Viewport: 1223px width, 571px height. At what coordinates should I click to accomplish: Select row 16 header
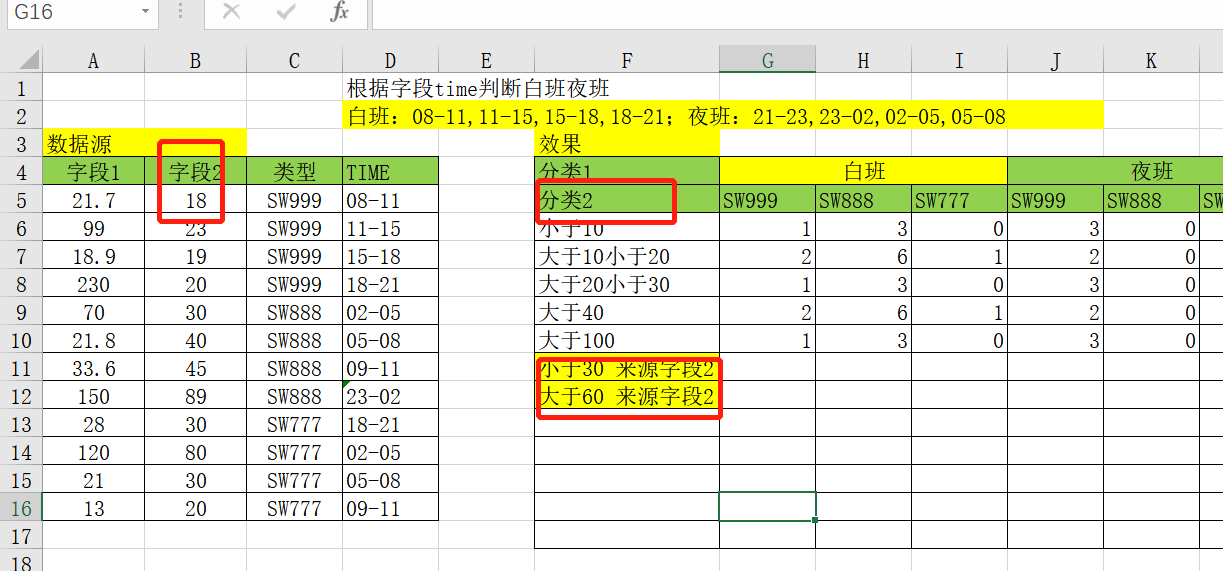[x=21, y=508]
